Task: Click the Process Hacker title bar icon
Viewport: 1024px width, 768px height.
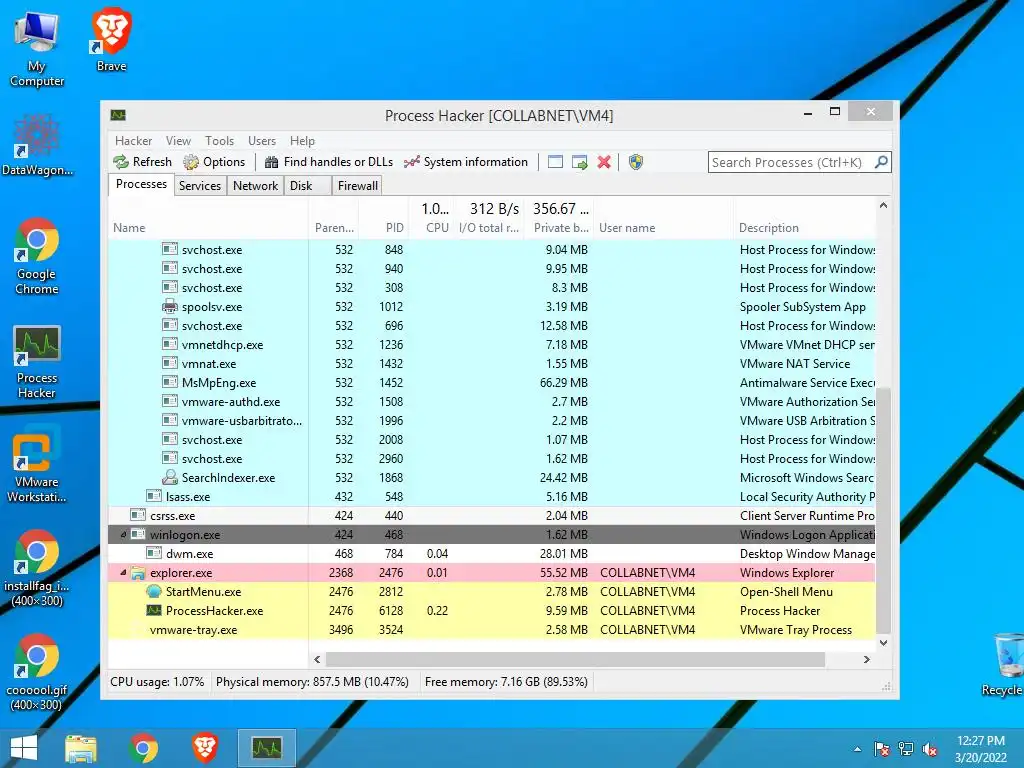Action: [x=118, y=116]
